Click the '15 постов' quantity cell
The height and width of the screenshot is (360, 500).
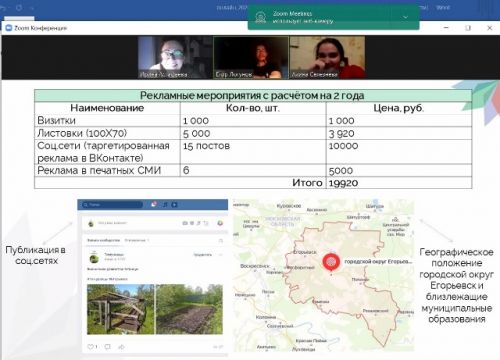(x=253, y=152)
